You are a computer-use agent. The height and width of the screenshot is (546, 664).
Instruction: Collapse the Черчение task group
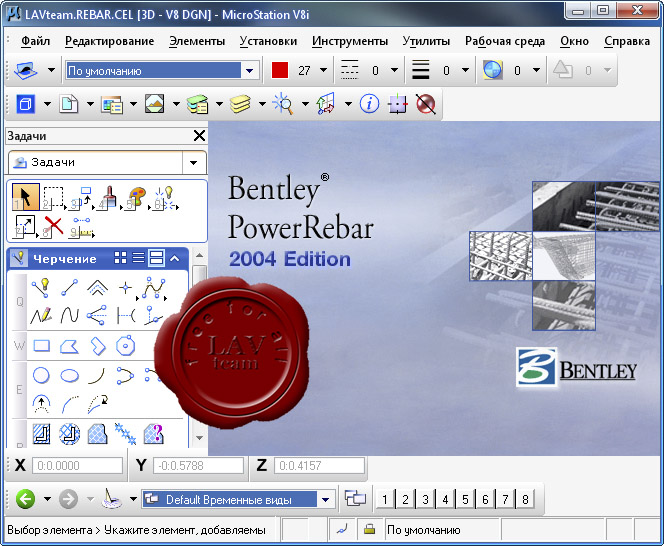[175, 258]
